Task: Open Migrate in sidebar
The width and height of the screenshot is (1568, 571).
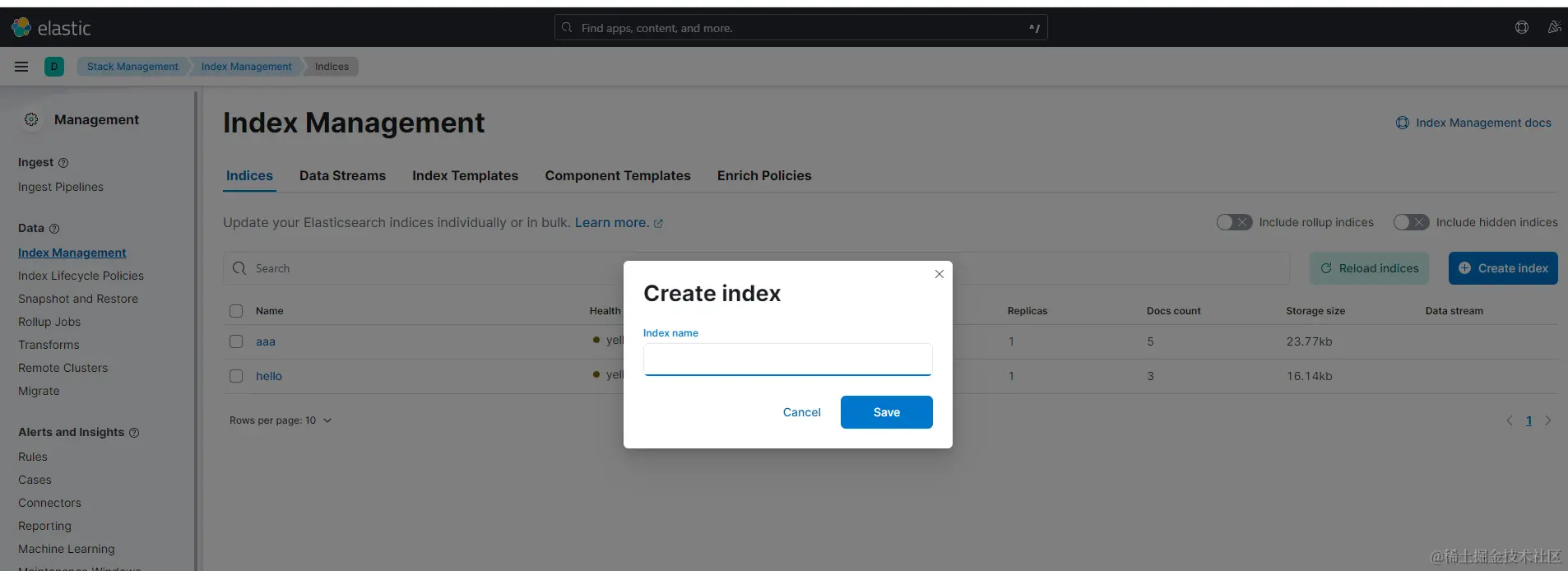Action: (39, 391)
